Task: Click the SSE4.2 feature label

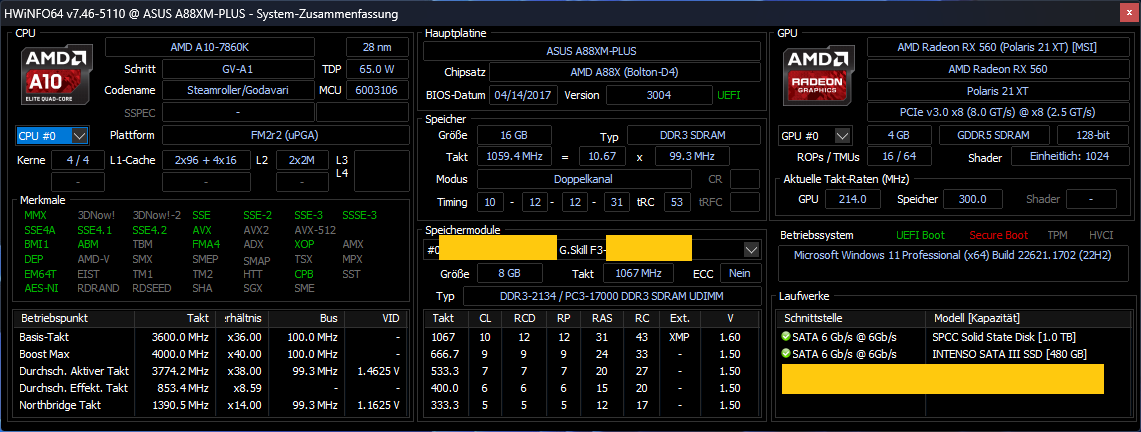Action: [x=149, y=230]
